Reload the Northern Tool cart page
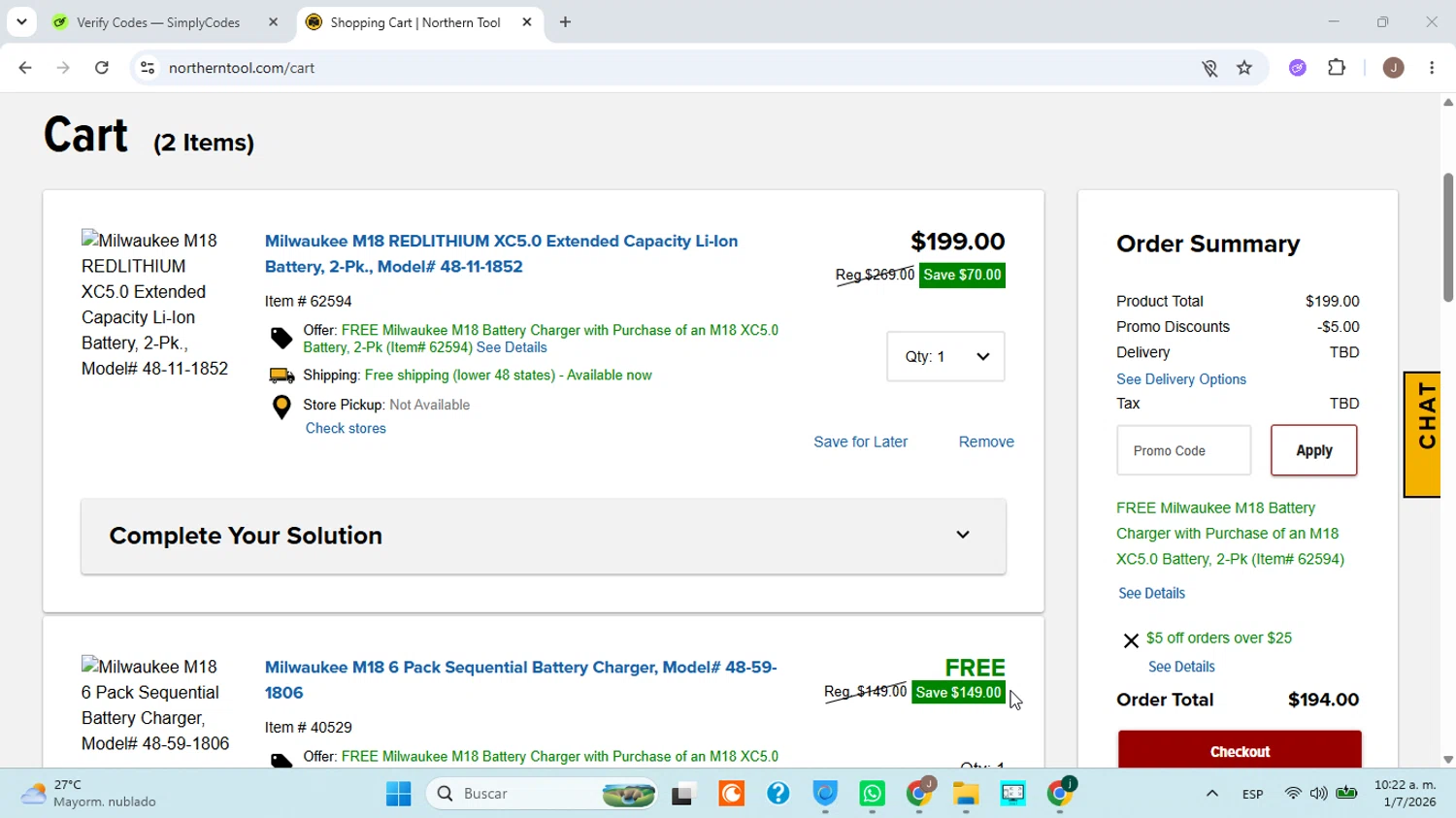The height and width of the screenshot is (818, 1456). click(102, 68)
